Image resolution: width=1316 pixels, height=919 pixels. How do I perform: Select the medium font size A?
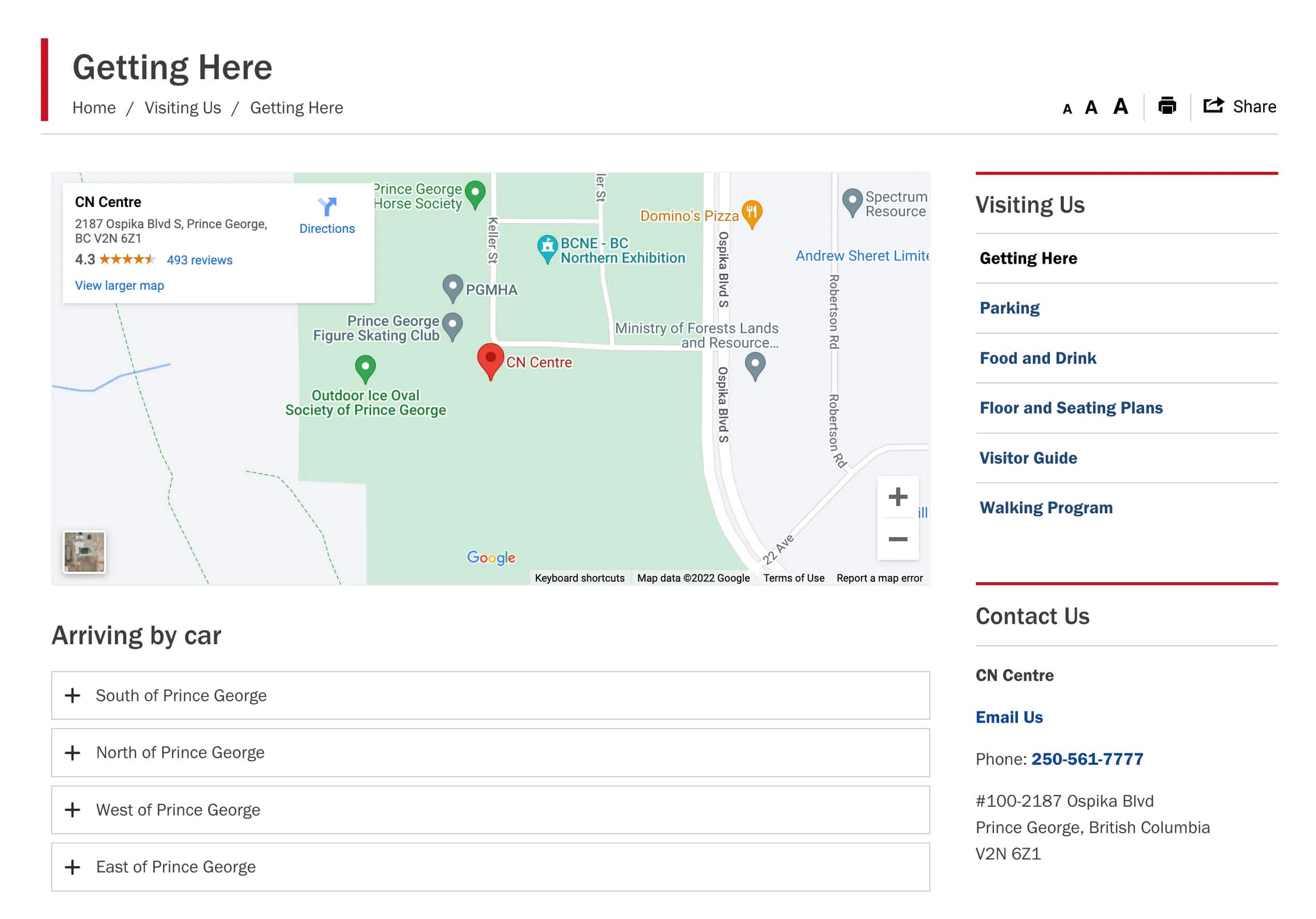tap(1091, 108)
